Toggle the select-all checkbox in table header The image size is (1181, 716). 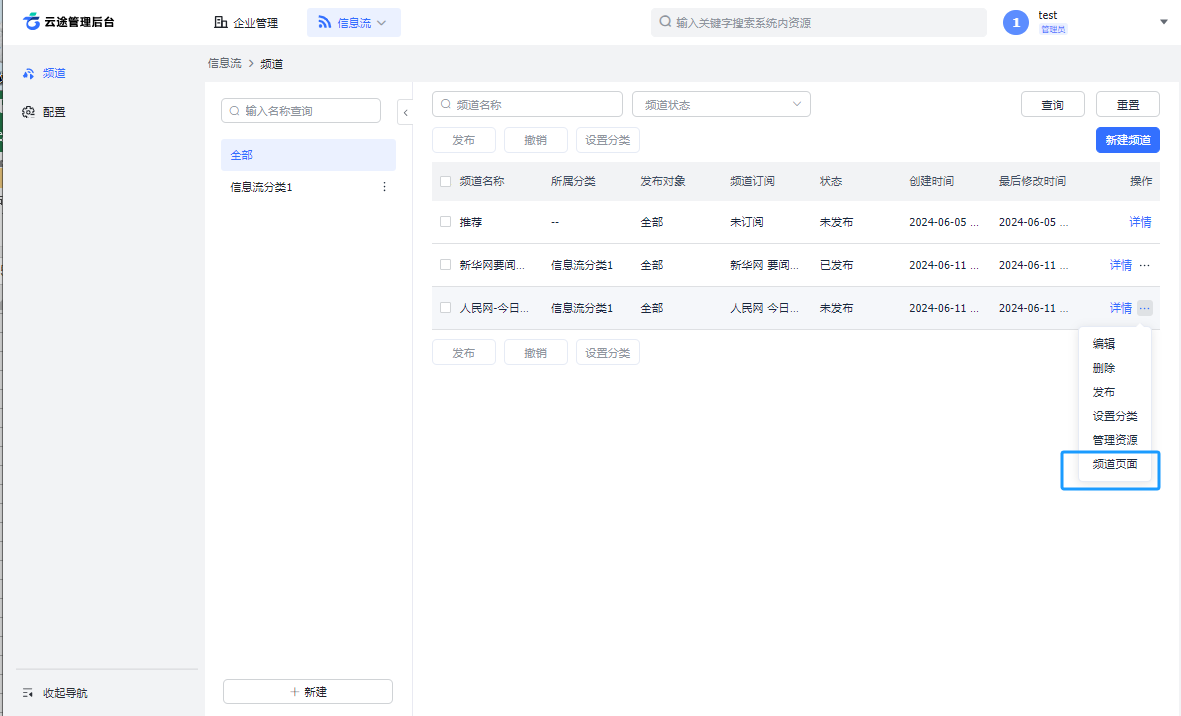[445, 181]
